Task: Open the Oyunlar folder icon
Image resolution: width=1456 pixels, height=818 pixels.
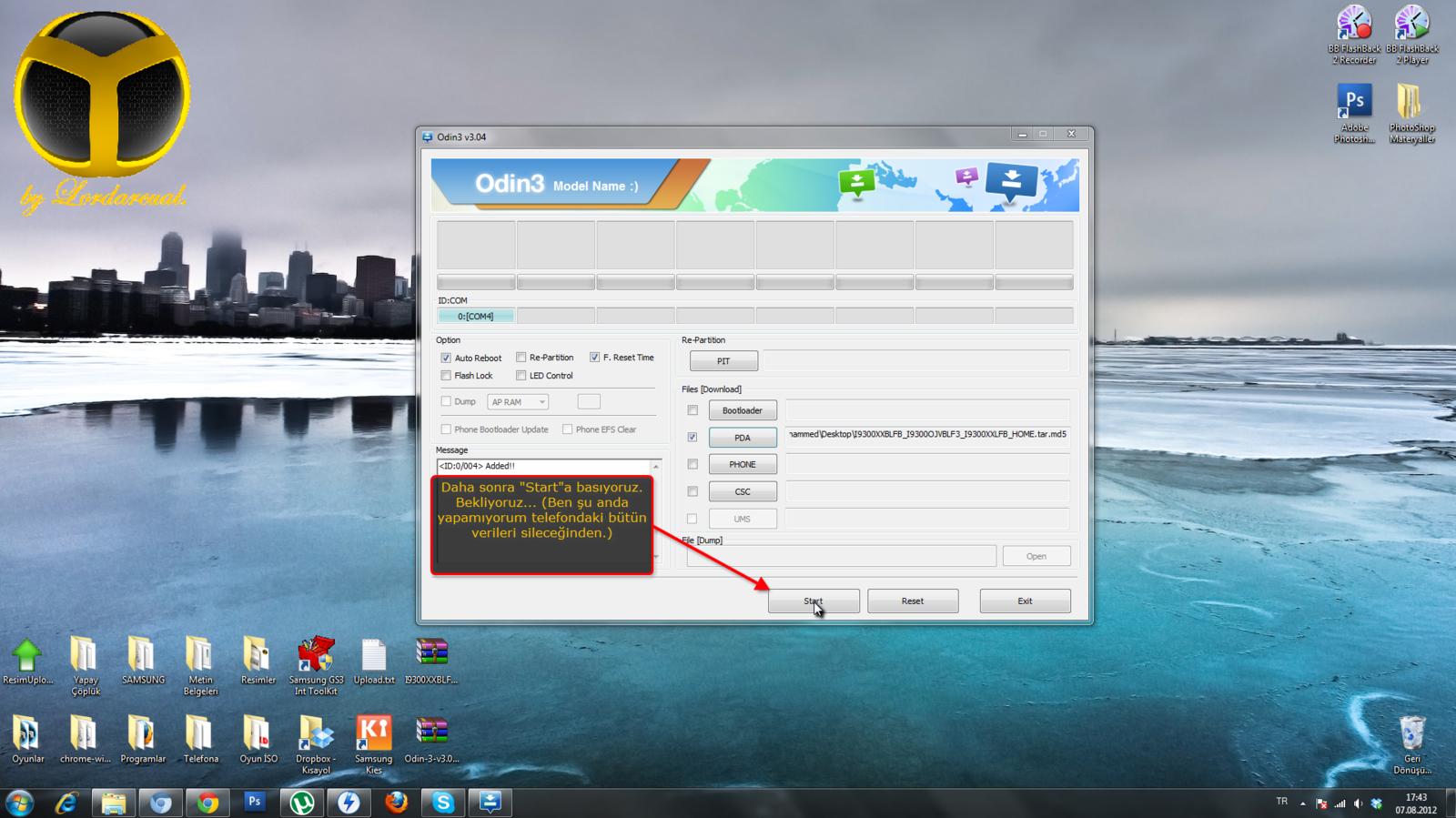Action: click(27, 740)
